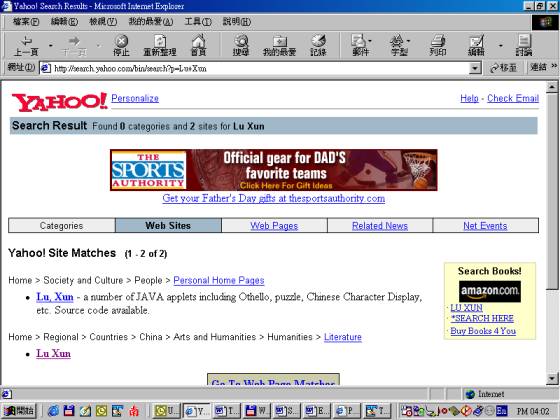560x420 pixels.
Task: Switch to the U... taskbar window
Action: [x=167, y=411]
